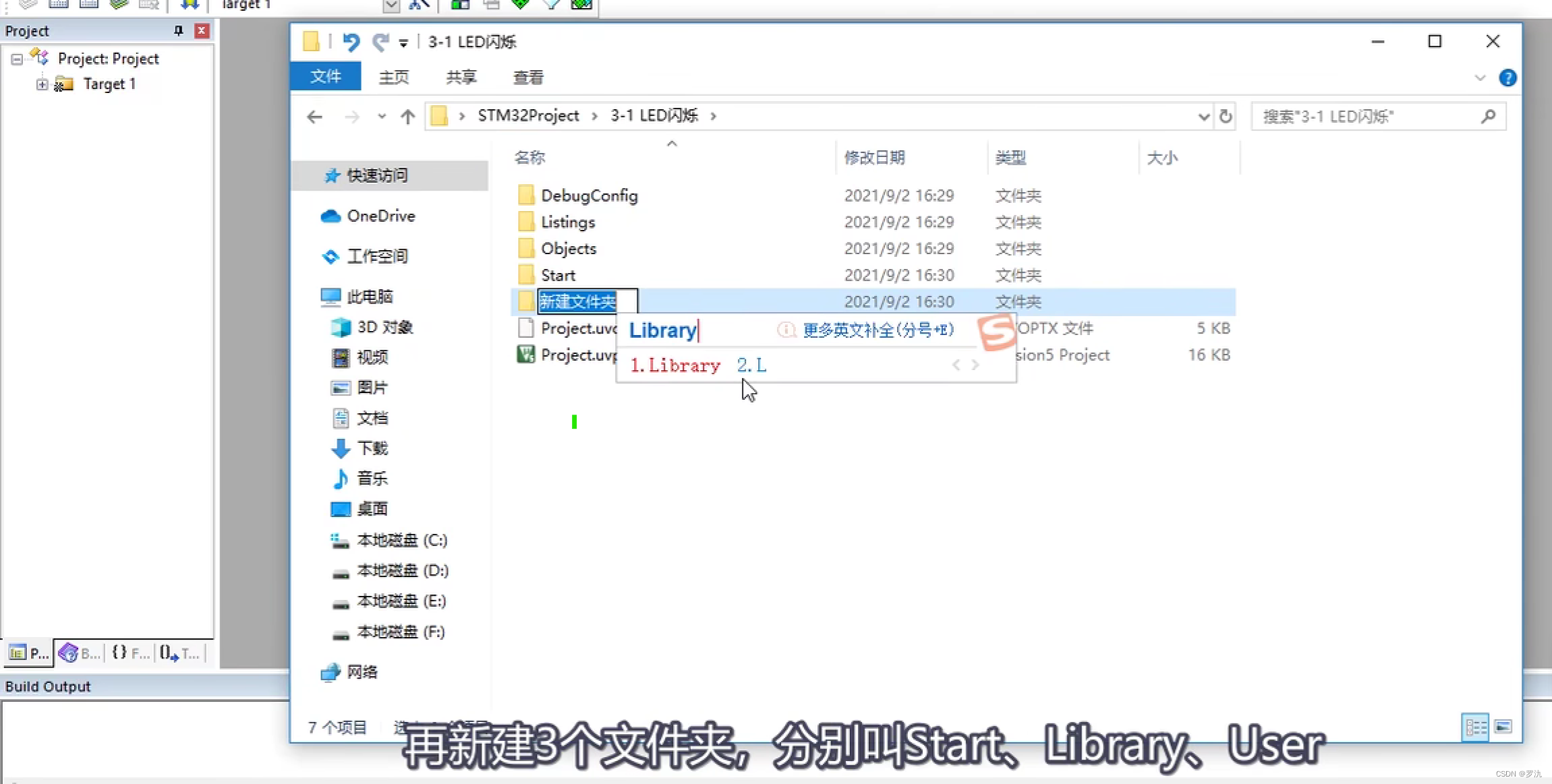Click the refresh button beside address bar
Screen dimensions: 1552x784
(x=1226, y=117)
